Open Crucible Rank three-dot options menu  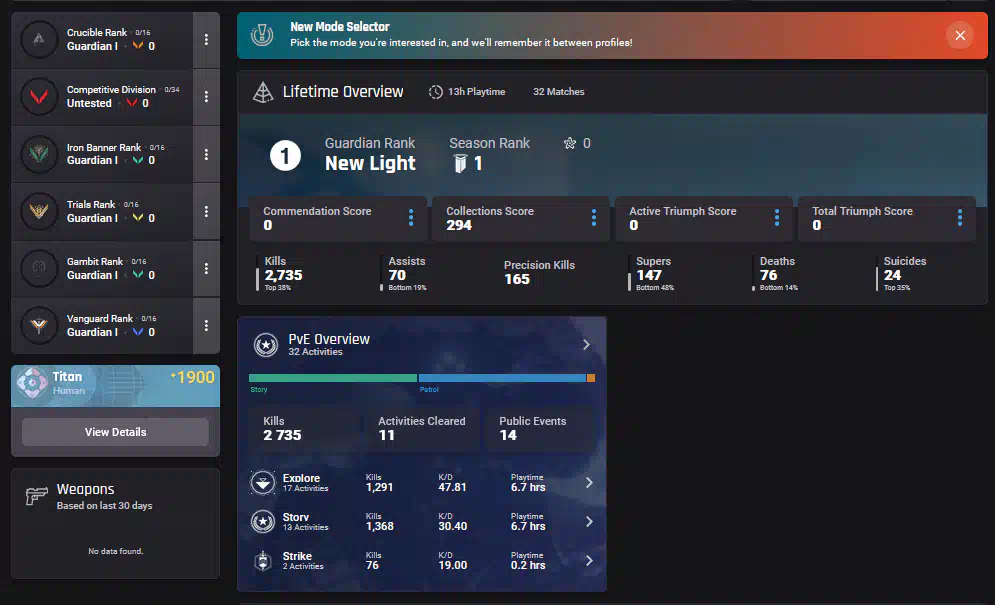206,40
